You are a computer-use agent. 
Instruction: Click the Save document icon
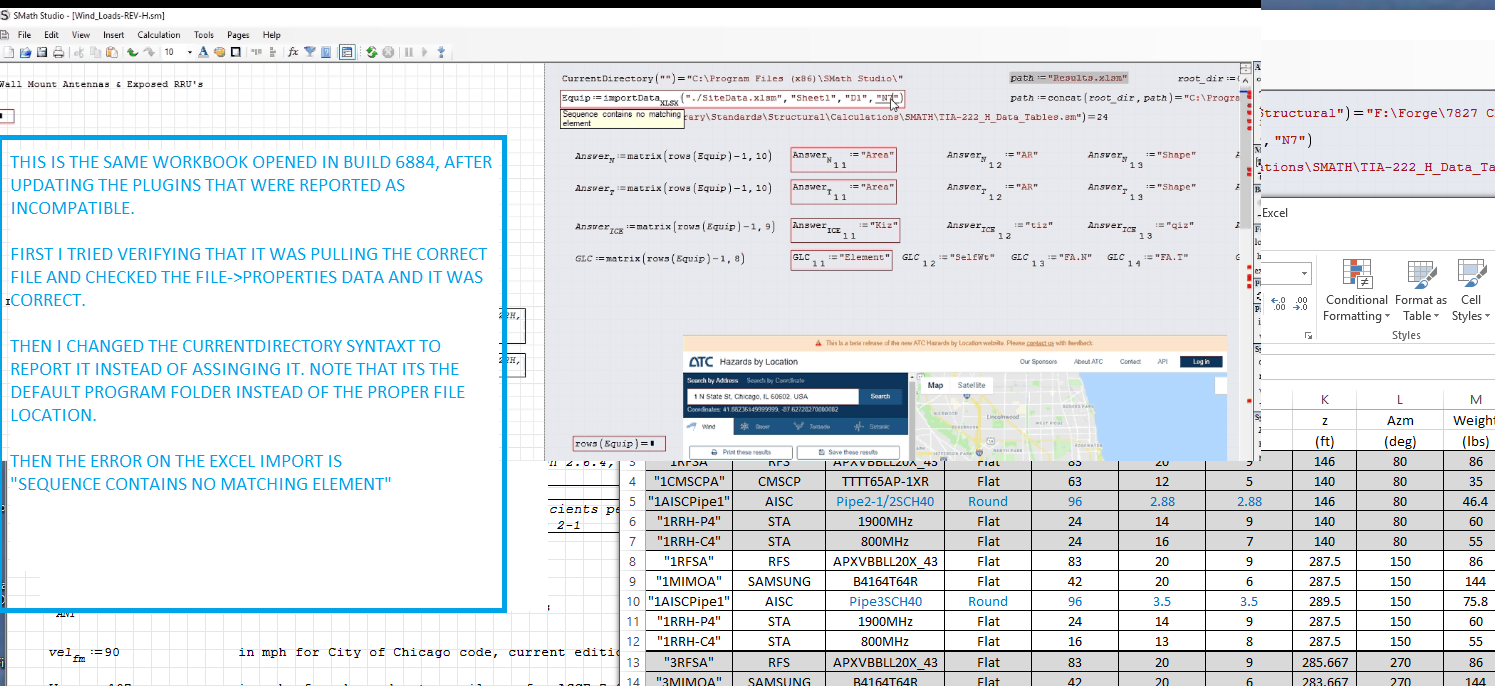coord(42,52)
